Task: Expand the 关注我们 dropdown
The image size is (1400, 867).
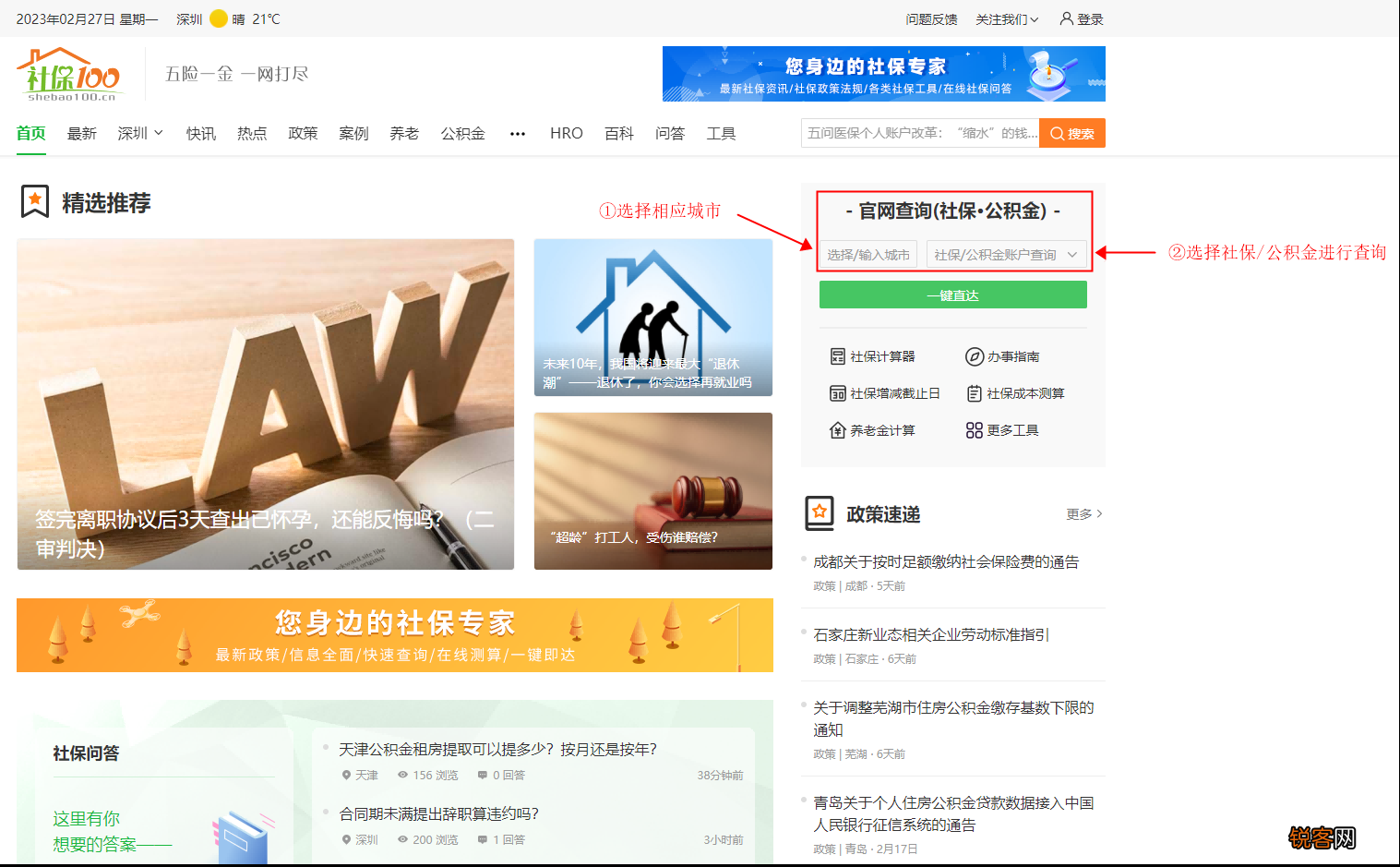Action: pos(1005,18)
